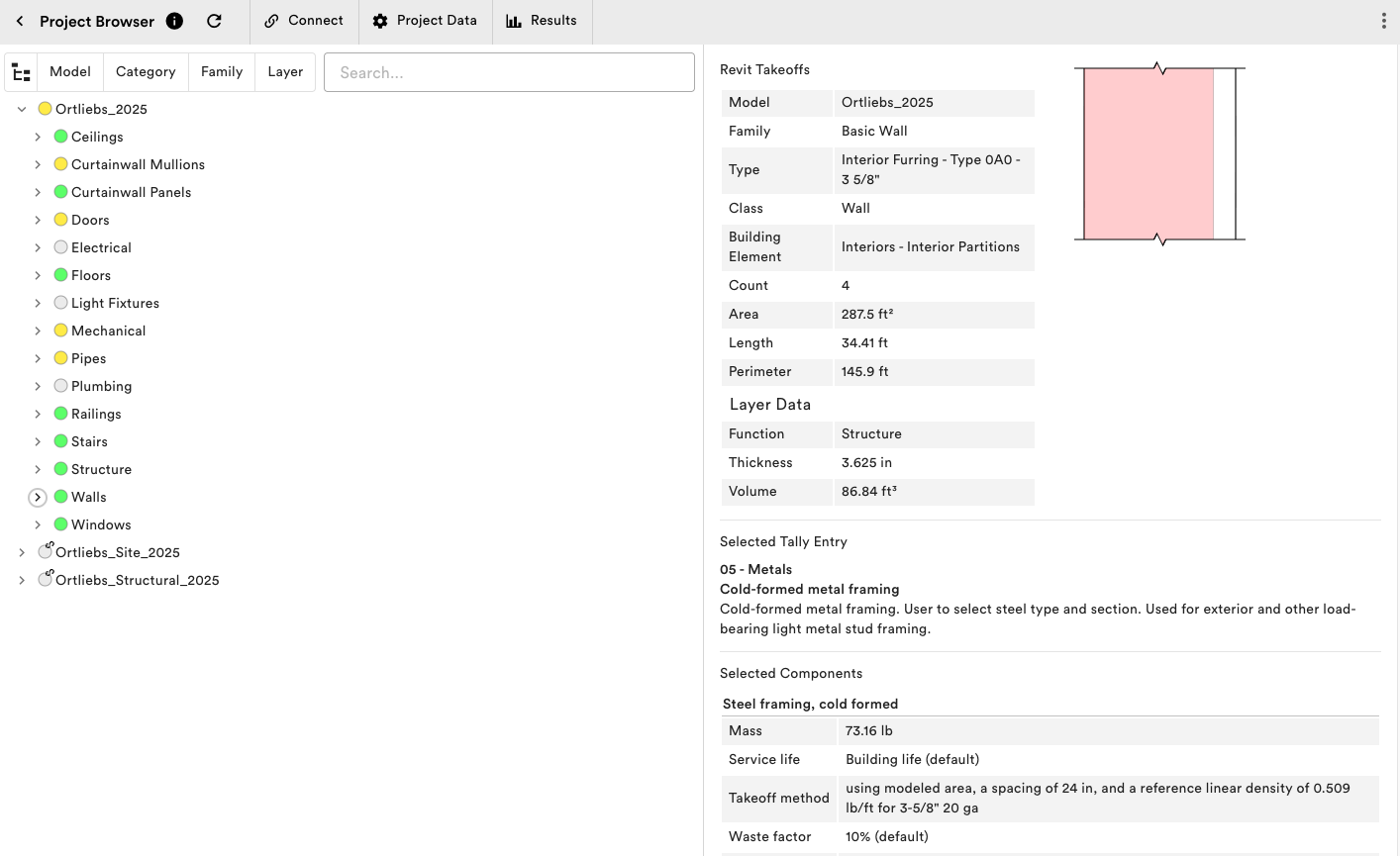
Task: Click the "287.5 ft²" area value
Action: tap(867, 315)
